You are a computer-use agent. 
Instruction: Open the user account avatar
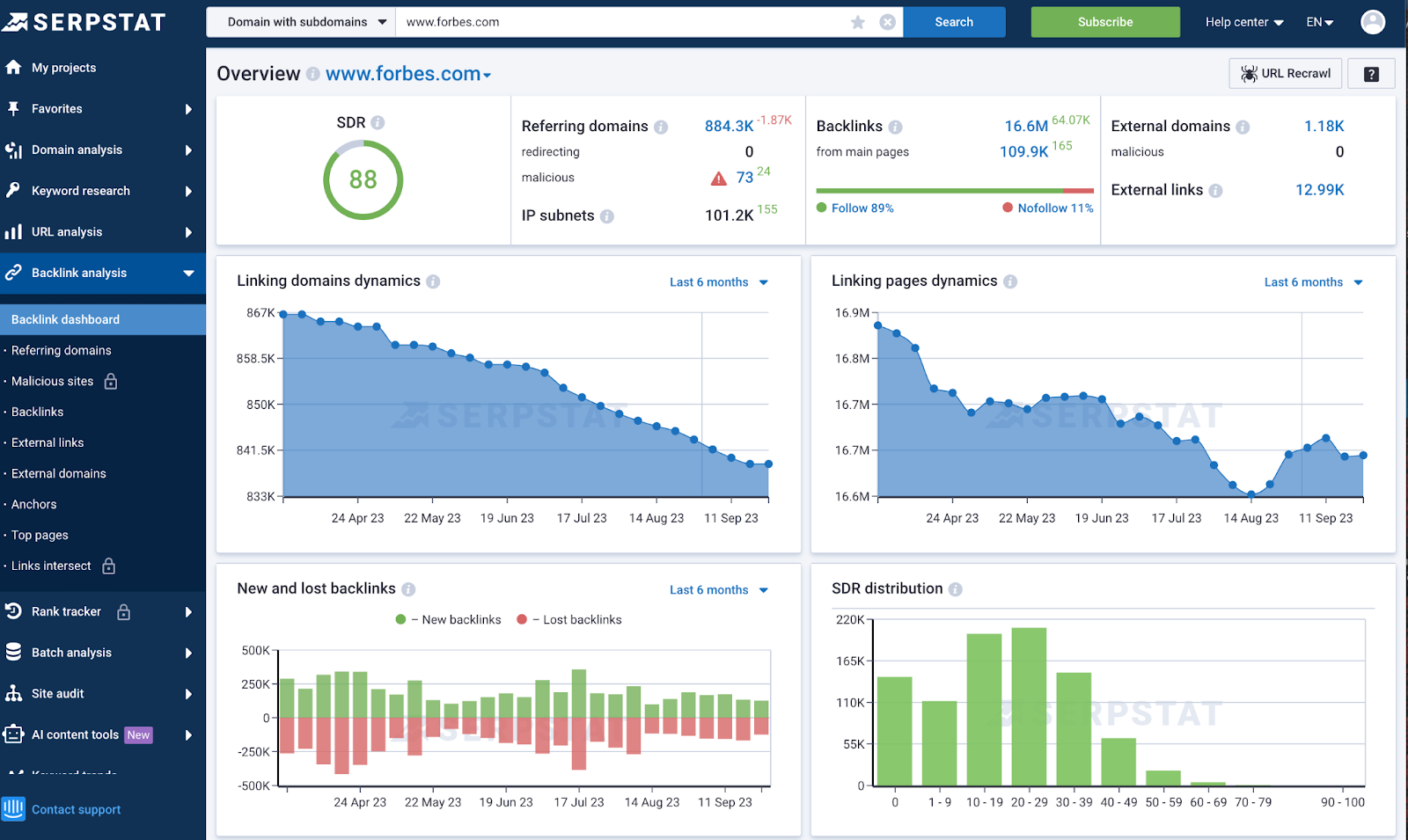pos(1373,22)
